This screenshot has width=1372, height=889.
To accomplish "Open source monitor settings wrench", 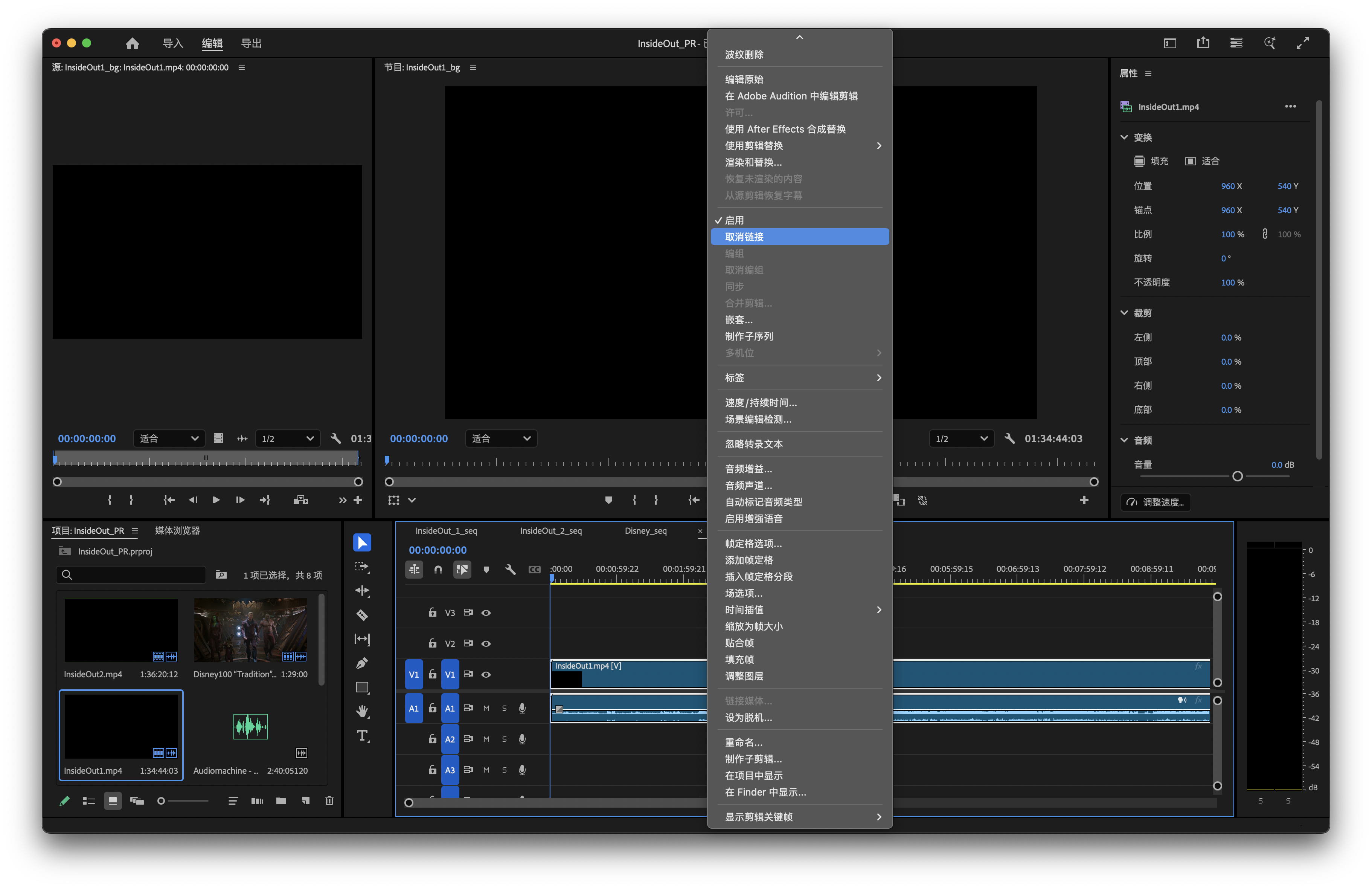I will tap(335, 438).
